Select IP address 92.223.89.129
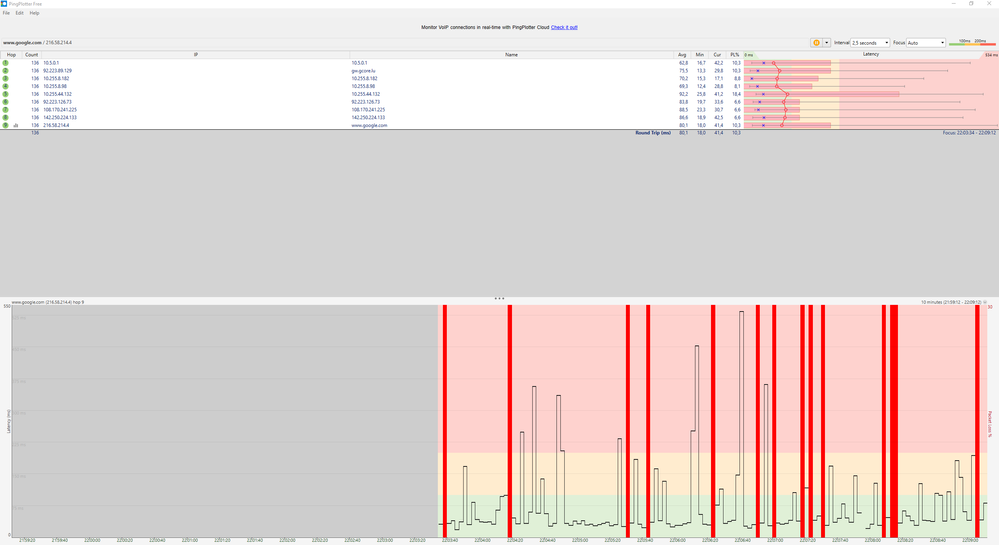Viewport: 999px width, 545px height. coord(57,71)
